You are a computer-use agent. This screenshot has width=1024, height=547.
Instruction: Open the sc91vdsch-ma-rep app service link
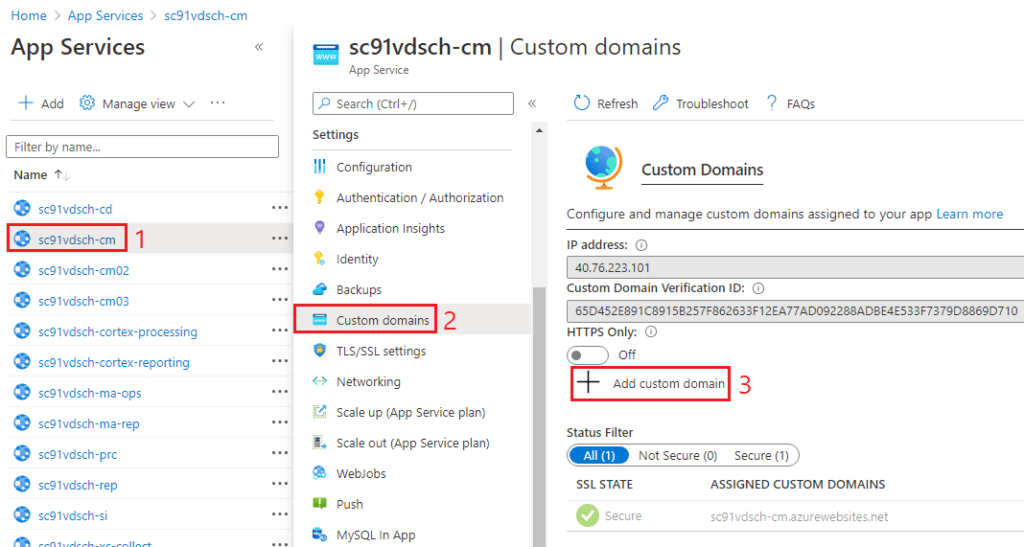click(x=89, y=424)
